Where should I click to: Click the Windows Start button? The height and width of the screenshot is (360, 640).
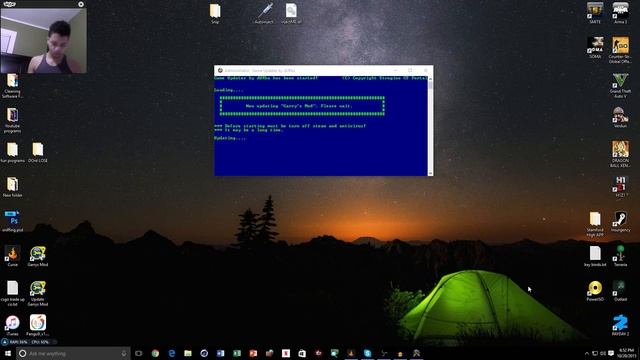(8, 353)
